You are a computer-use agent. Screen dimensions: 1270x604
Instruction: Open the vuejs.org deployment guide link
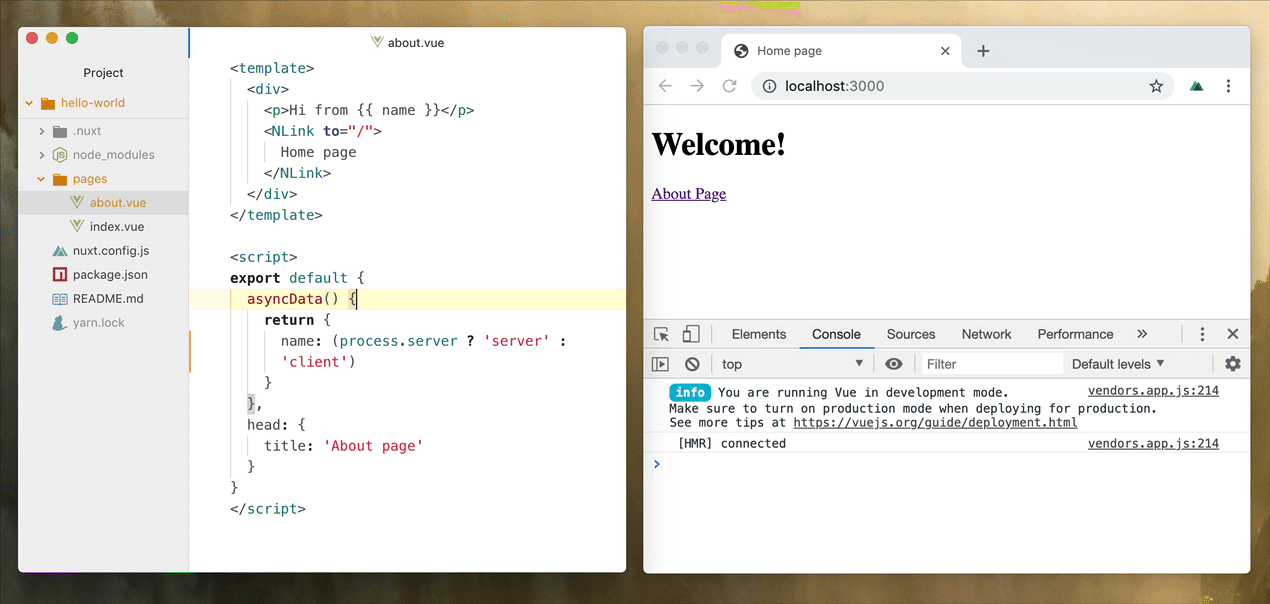coord(934,423)
